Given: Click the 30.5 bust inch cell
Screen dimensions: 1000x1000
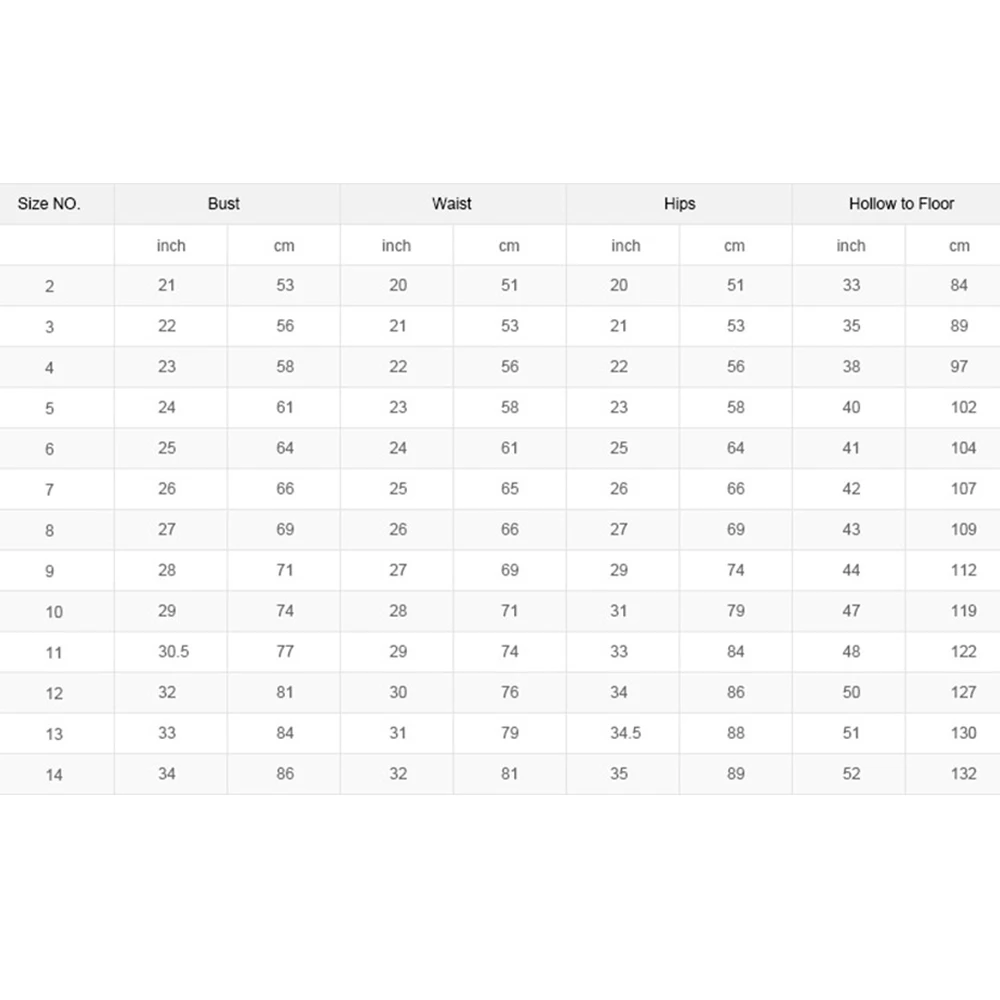Looking at the screenshot, I should (x=173, y=652).
